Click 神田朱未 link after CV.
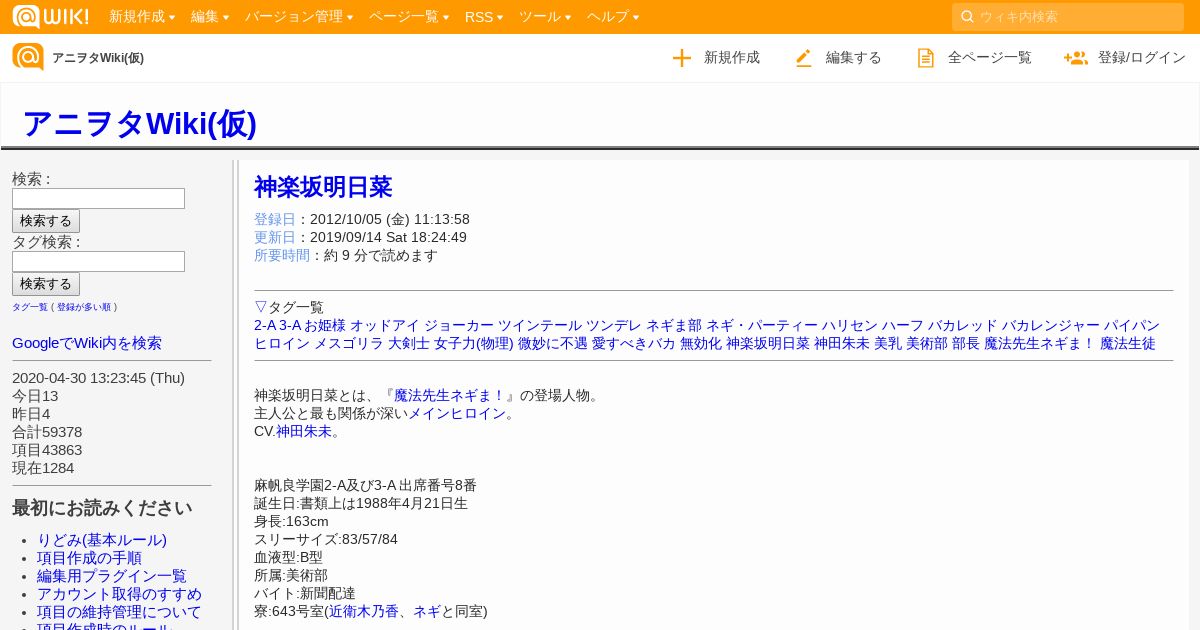Viewport: 1200px width, 630px height. 304,431
